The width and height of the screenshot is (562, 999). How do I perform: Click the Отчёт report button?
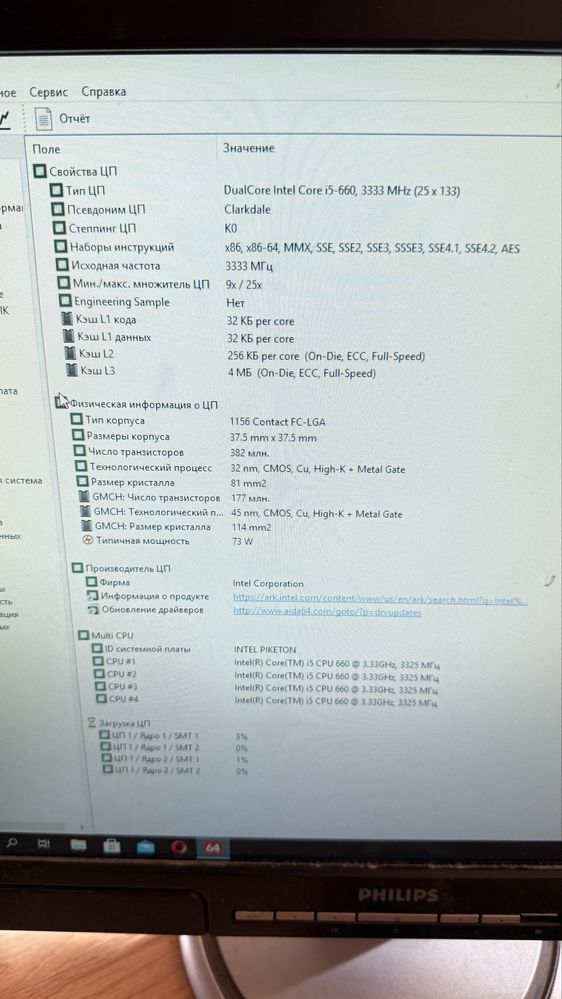pyautogui.click(x=75, y=119)
